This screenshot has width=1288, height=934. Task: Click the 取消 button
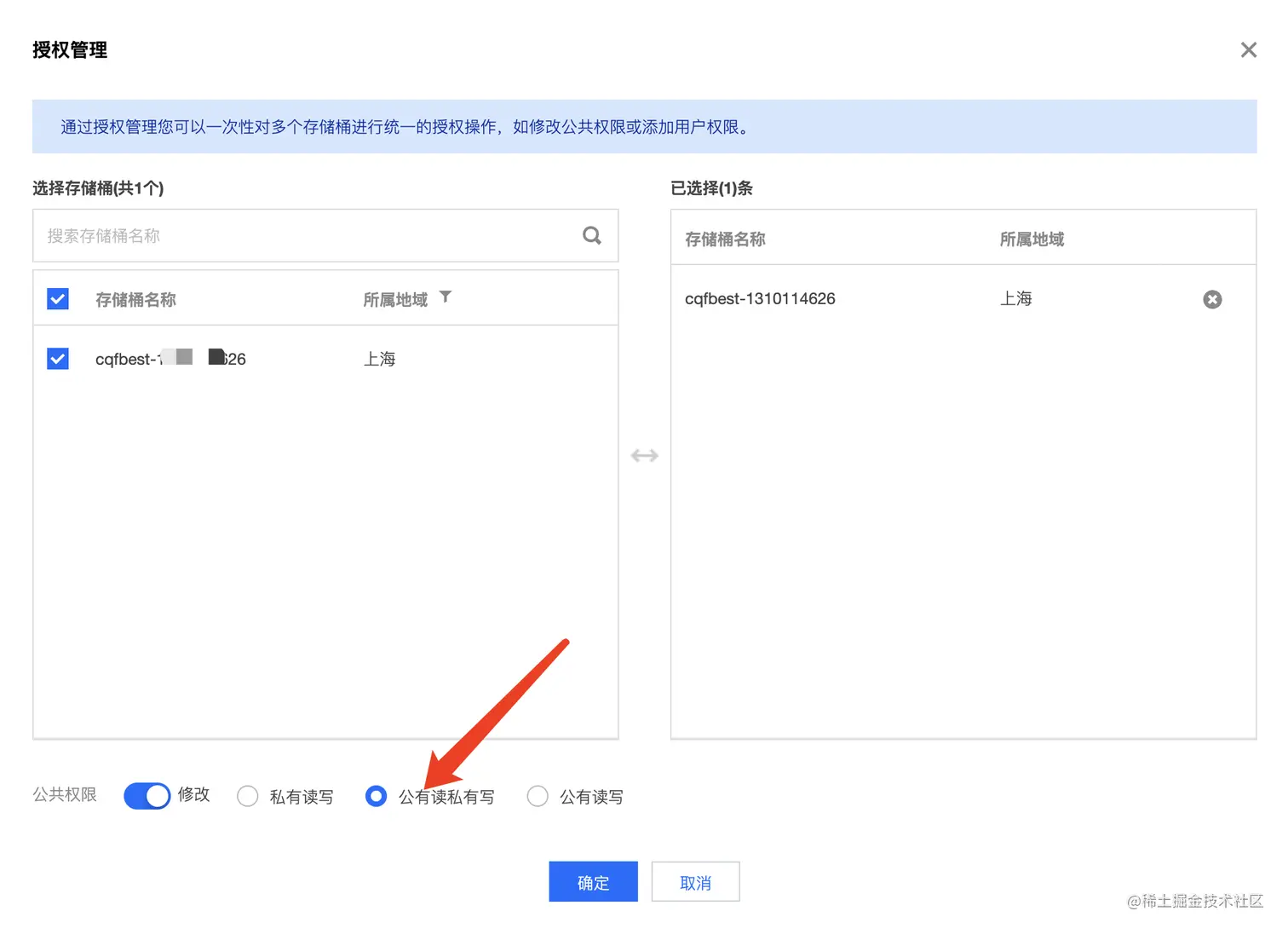(x=695, y=882)
